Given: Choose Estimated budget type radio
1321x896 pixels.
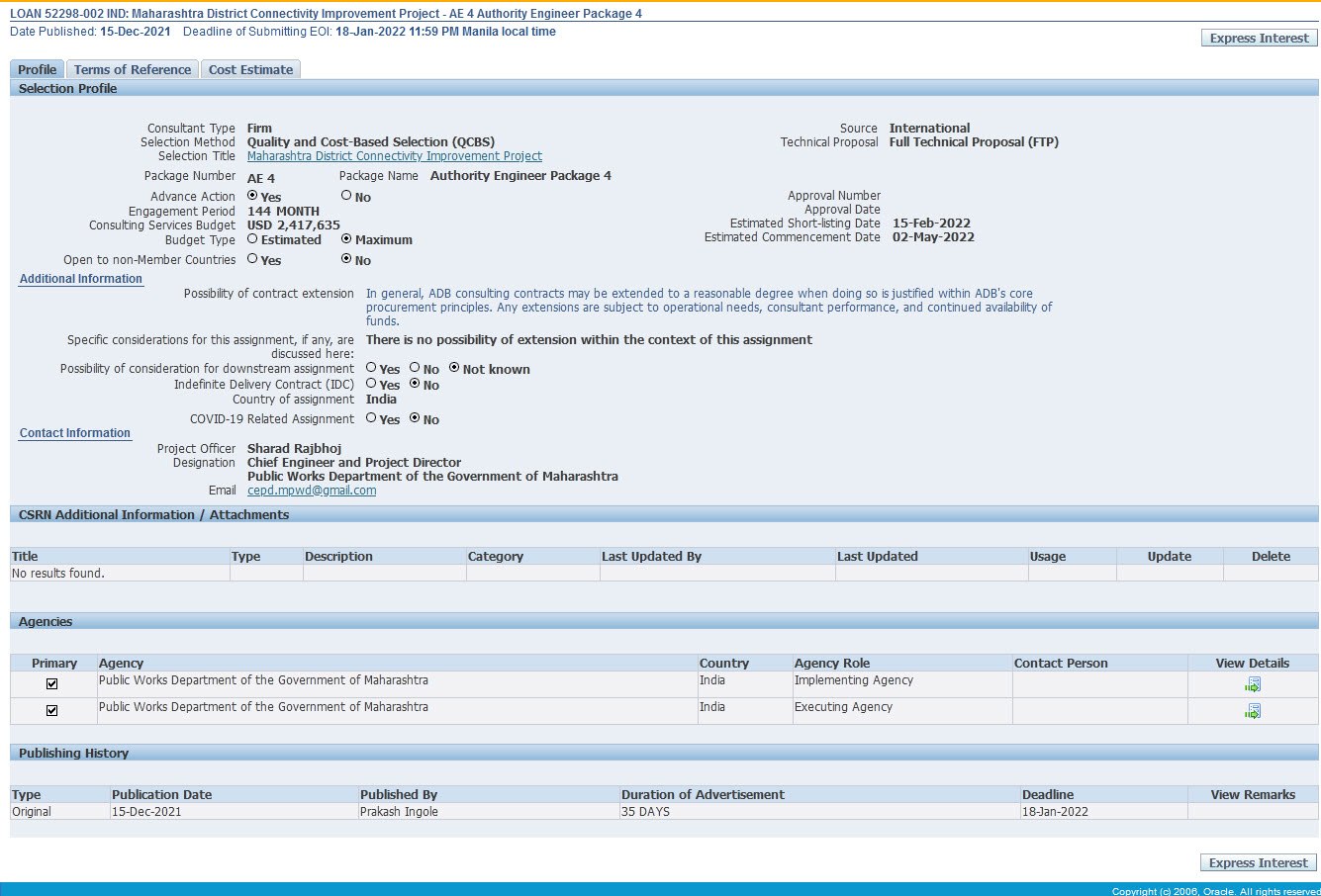Looking at the screenshot, I should pyautogui.click(x=252, y=238).
